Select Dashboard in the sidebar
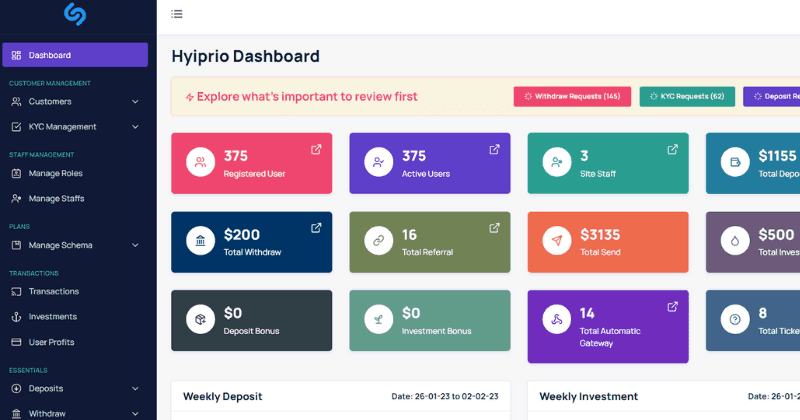This screenshot has height=420, width=800. [75, 55]
